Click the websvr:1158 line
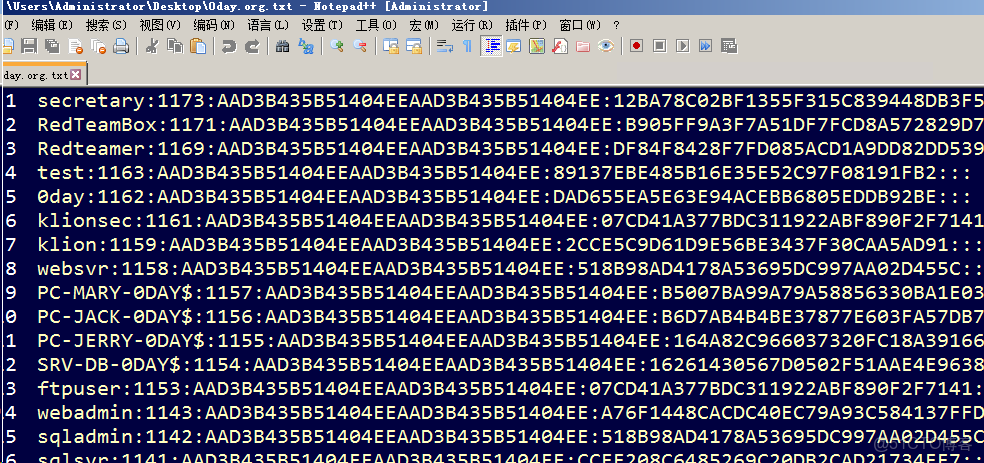 (x=511, y=270)
